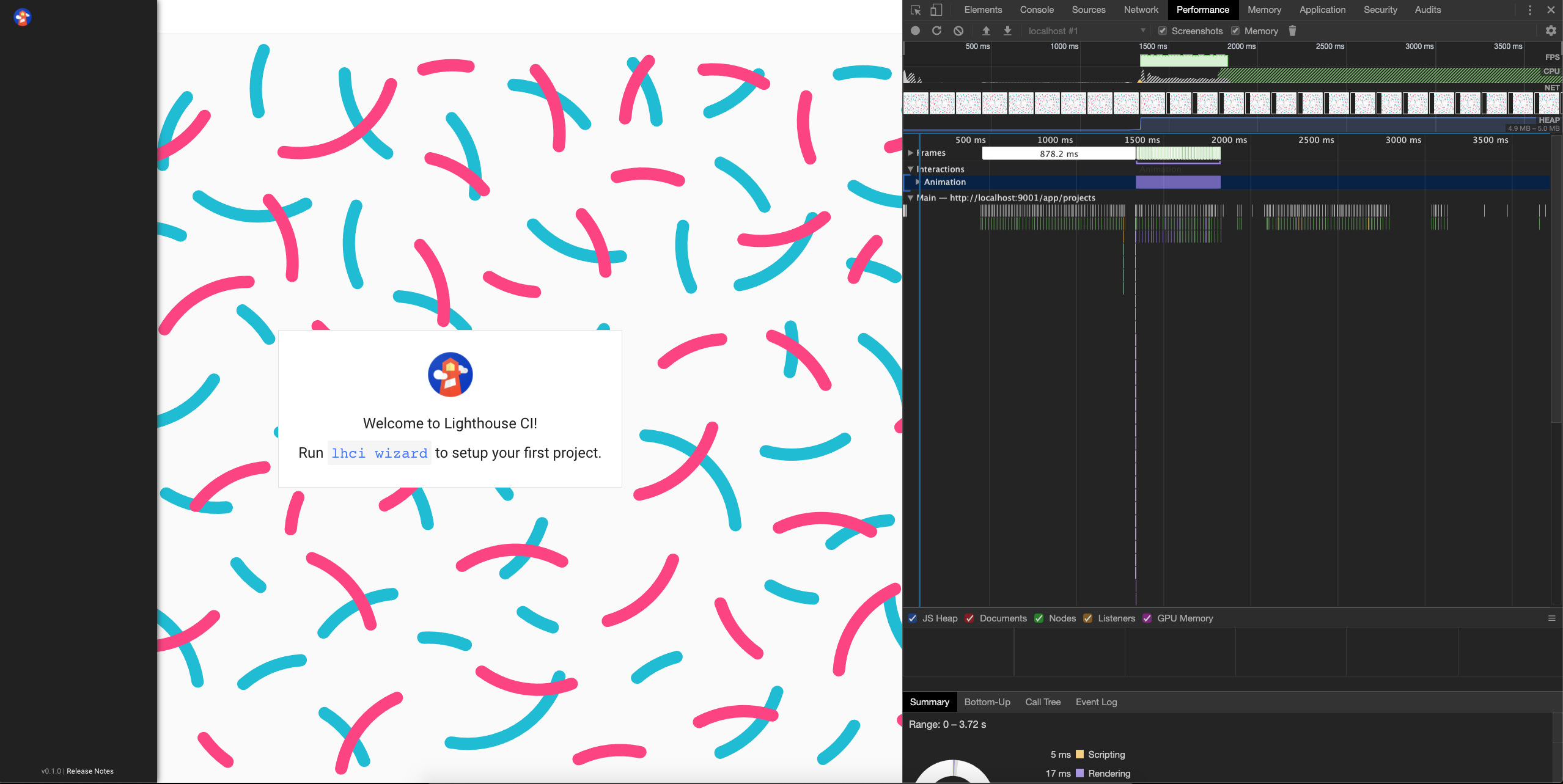Viewport: 1563px width, 784px height.
Task: Click the lhci wizard code text
Action: (379, 453)
